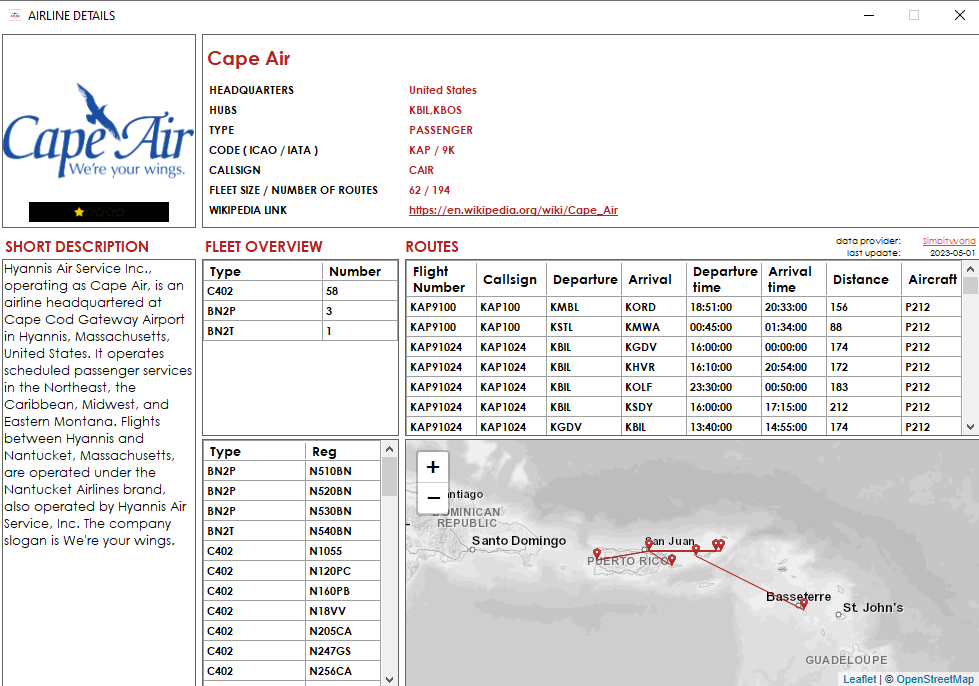Click the 17:15:00 arrival time cell
This screenshot has width=979, height=686.
[x=794, y=407]
